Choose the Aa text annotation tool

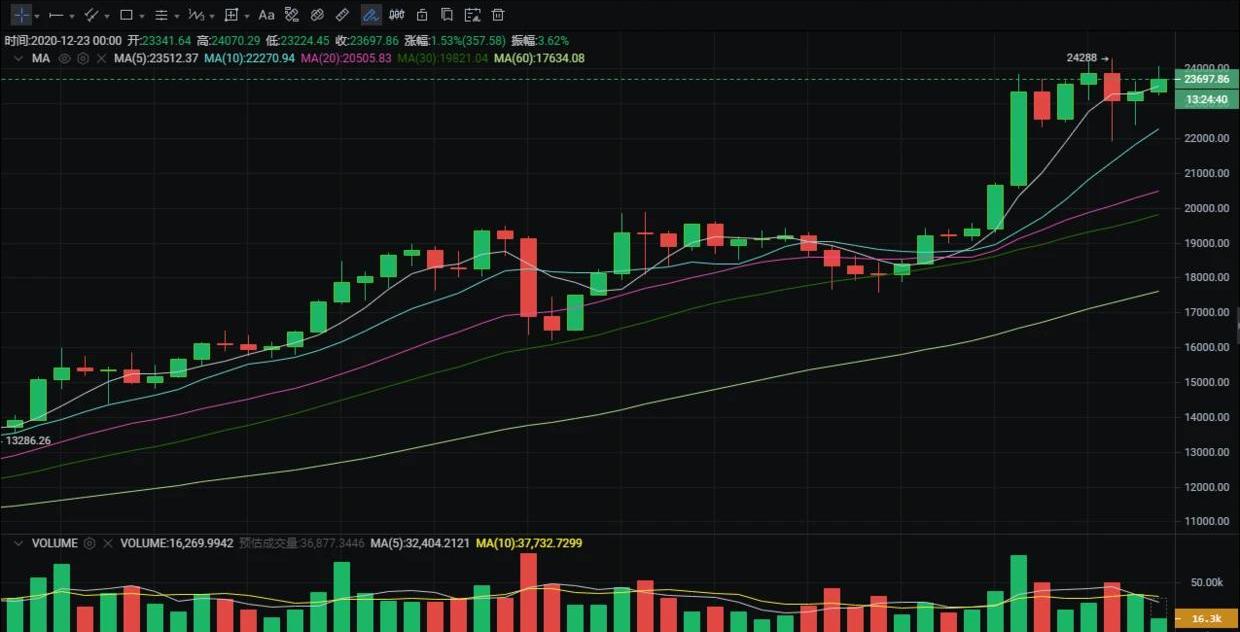266,15
